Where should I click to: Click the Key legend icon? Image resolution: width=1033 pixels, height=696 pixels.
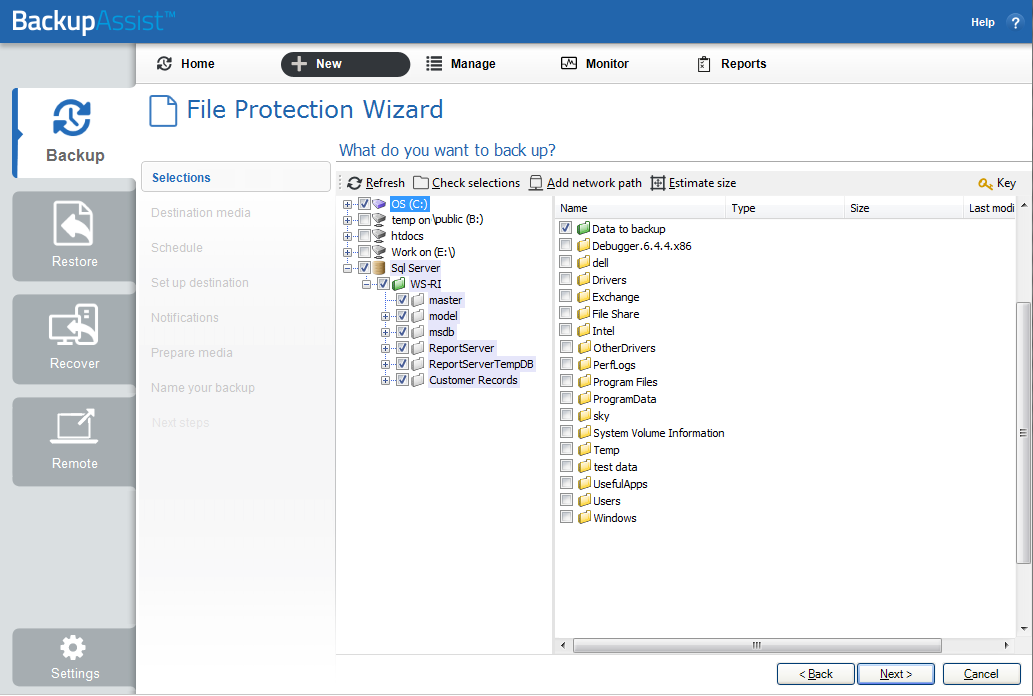coord(986,183)
